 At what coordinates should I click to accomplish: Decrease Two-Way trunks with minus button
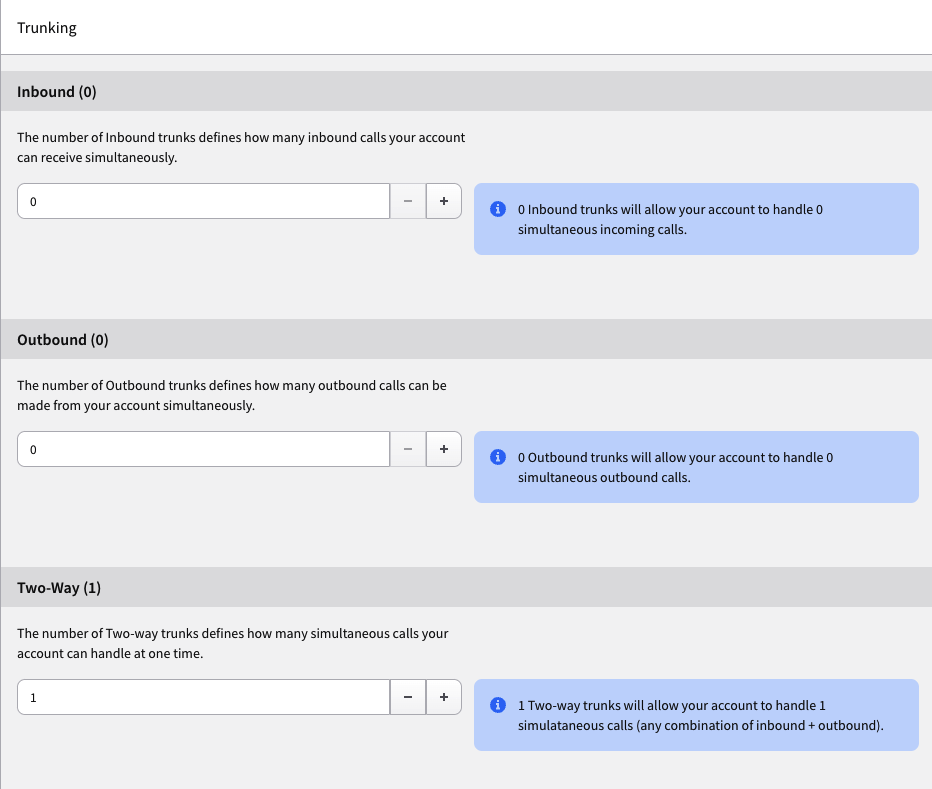click(408, 697)
